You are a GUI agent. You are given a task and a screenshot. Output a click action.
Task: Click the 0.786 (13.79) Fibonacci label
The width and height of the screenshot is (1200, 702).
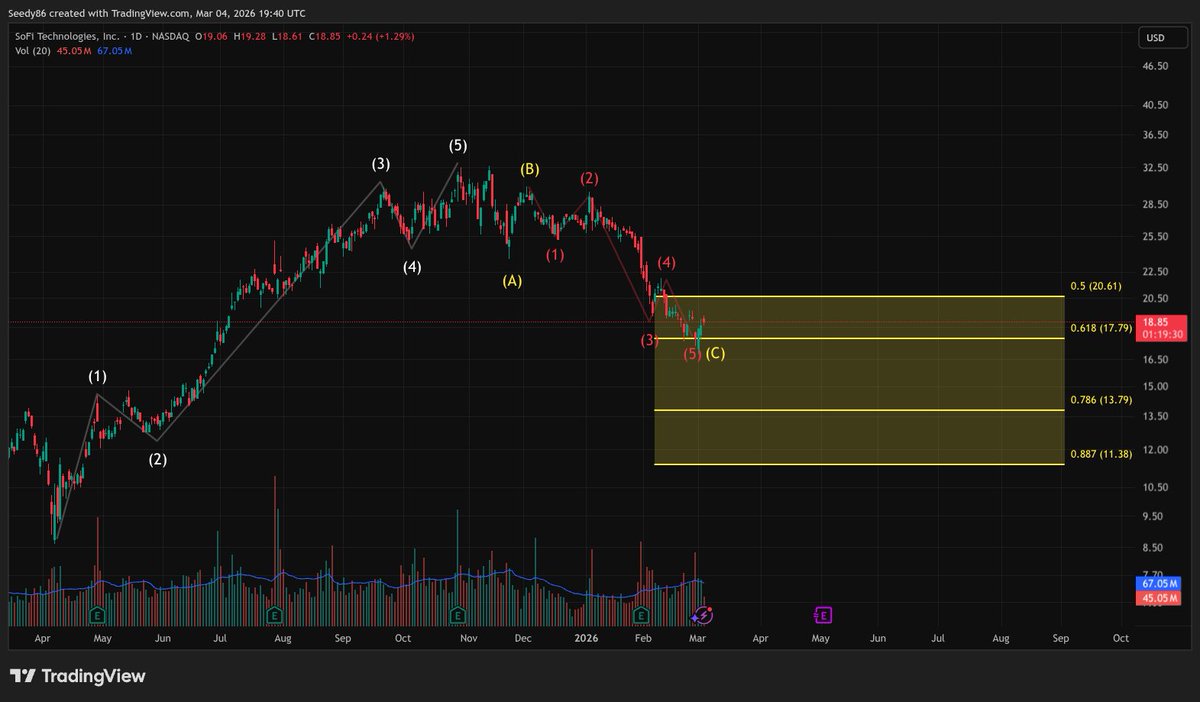[x=1101, y=400]
